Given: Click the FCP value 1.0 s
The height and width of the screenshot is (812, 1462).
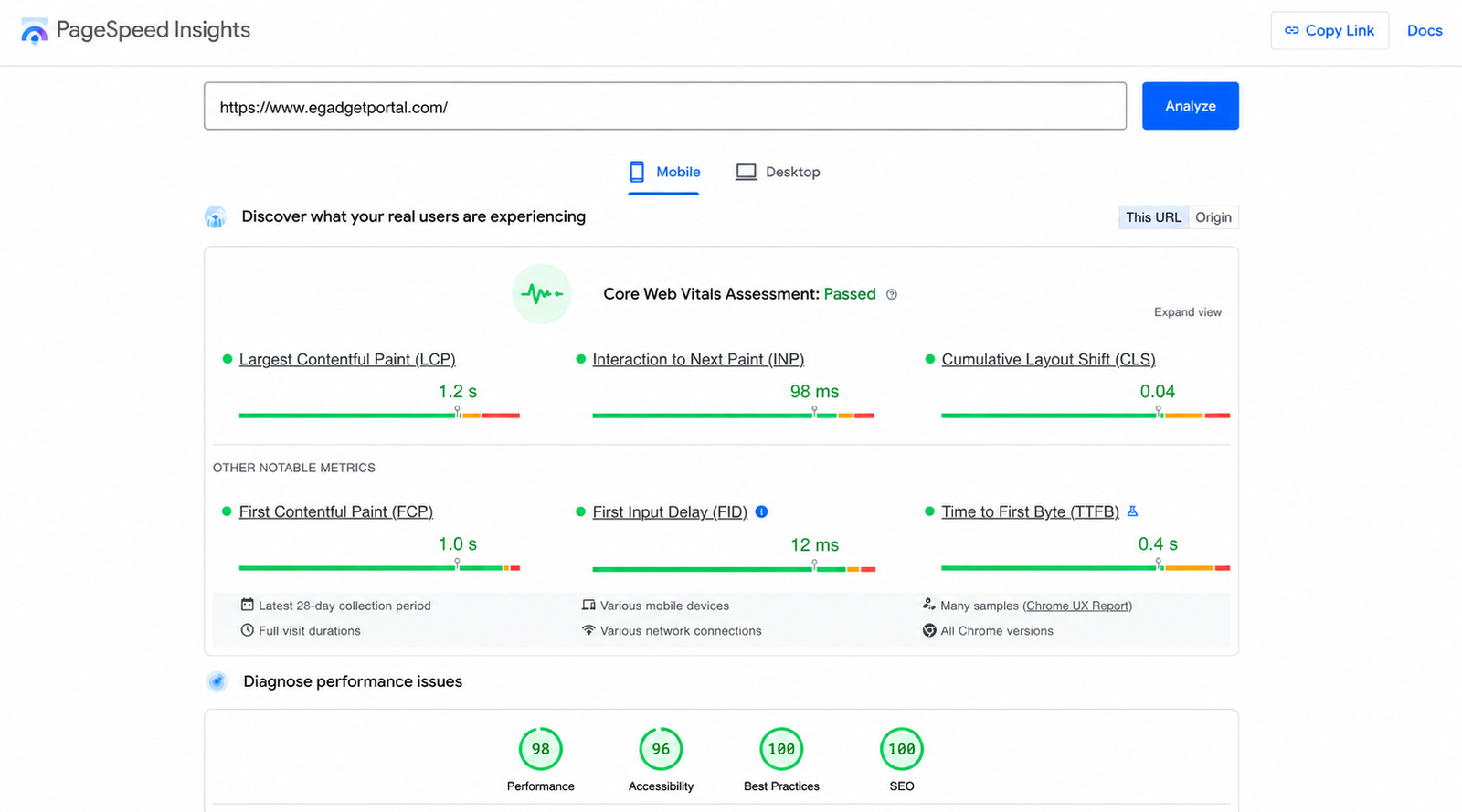Looking at the screenshot, I should (x=457, y=544).
